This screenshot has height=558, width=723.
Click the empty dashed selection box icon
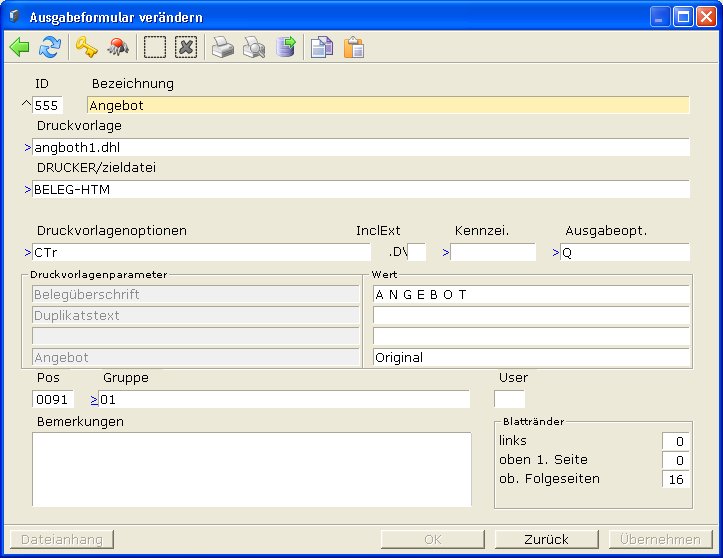[x=154, y=47]
